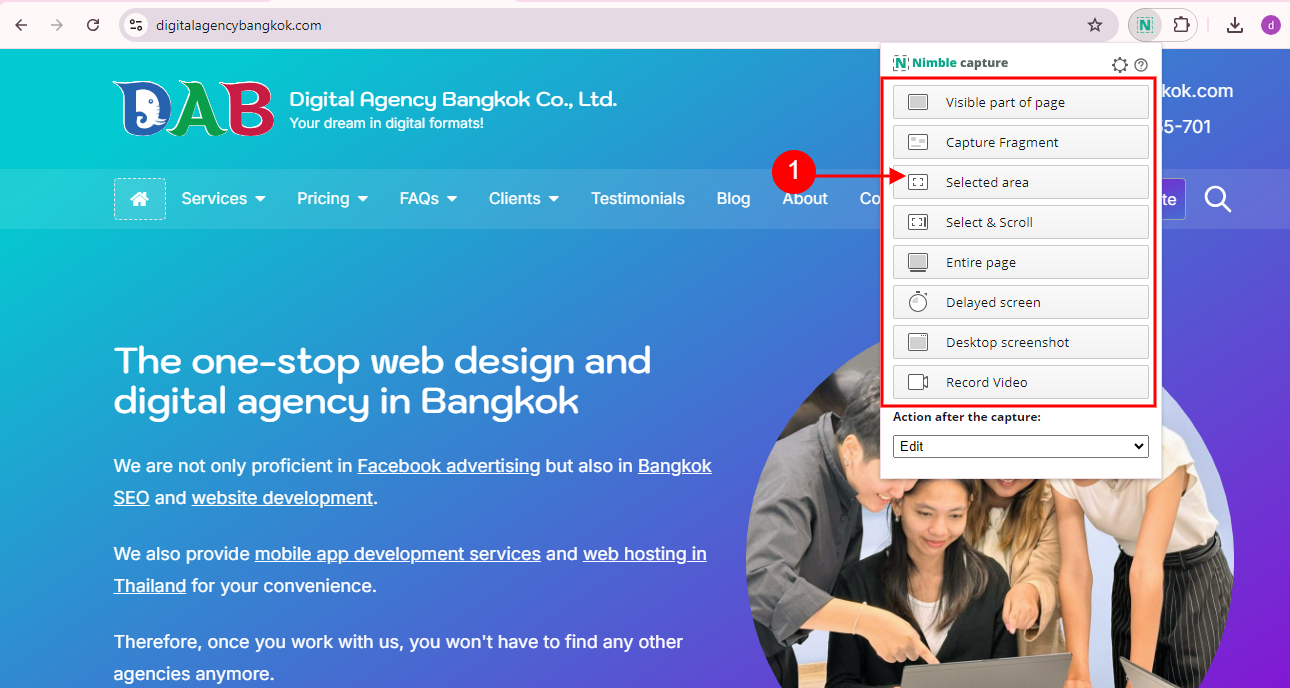
Task: Click the website Home icon
Action: (140, 199)
